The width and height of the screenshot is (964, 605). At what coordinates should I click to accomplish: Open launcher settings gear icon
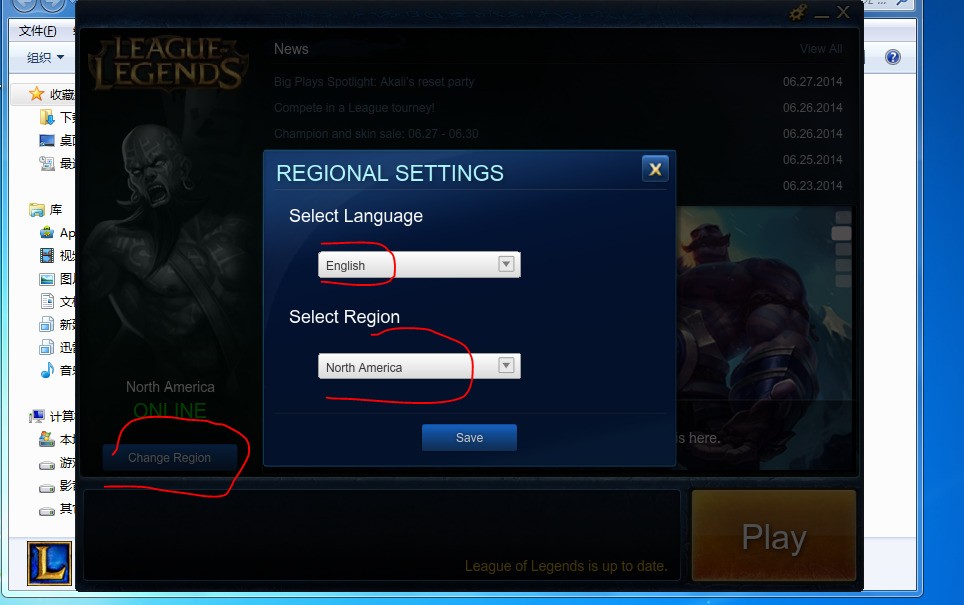tap(798, 12)
